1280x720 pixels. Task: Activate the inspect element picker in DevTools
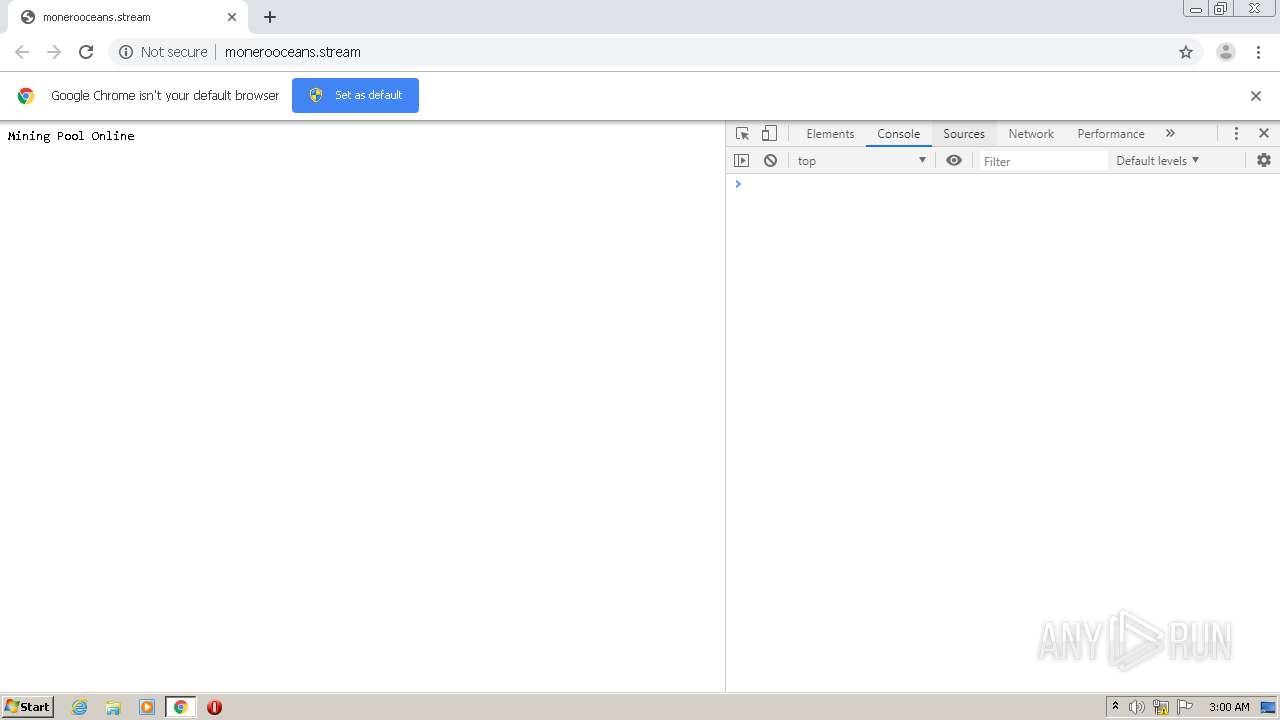pyautogui.click(x=742, y=134)
